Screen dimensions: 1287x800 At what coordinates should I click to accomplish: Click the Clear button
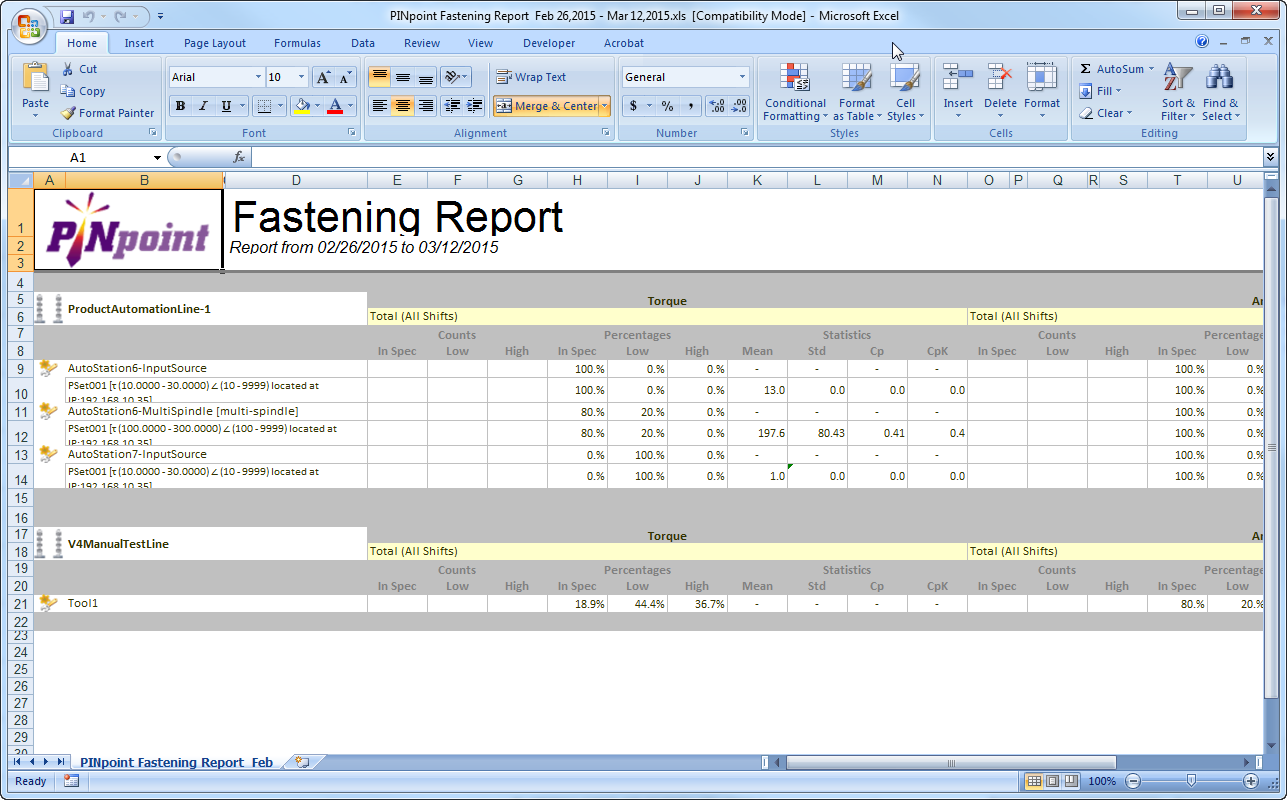coord(1106,113)
